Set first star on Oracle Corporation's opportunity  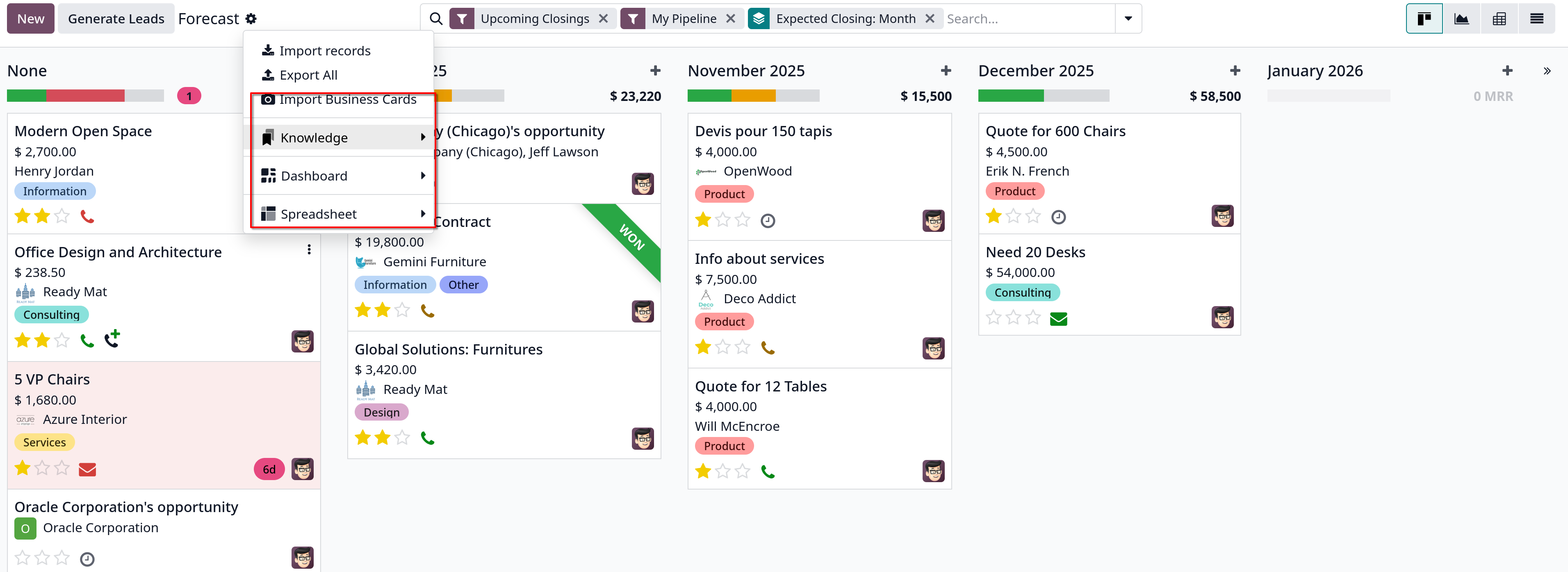23,557
